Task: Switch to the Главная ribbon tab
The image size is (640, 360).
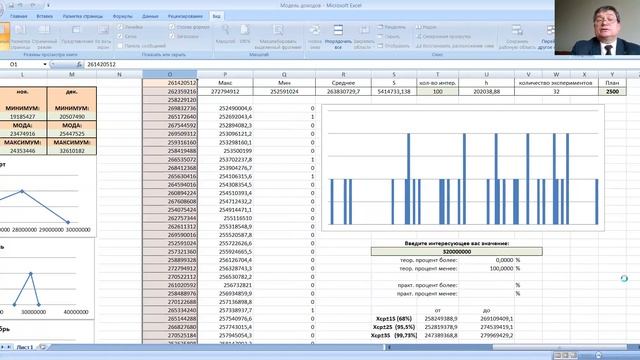Action: pos(19,16)
